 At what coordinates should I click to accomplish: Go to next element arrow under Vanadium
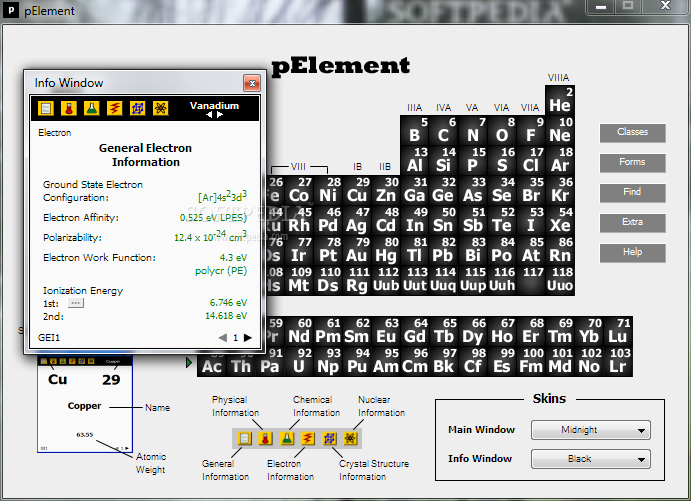click(219, 115)
